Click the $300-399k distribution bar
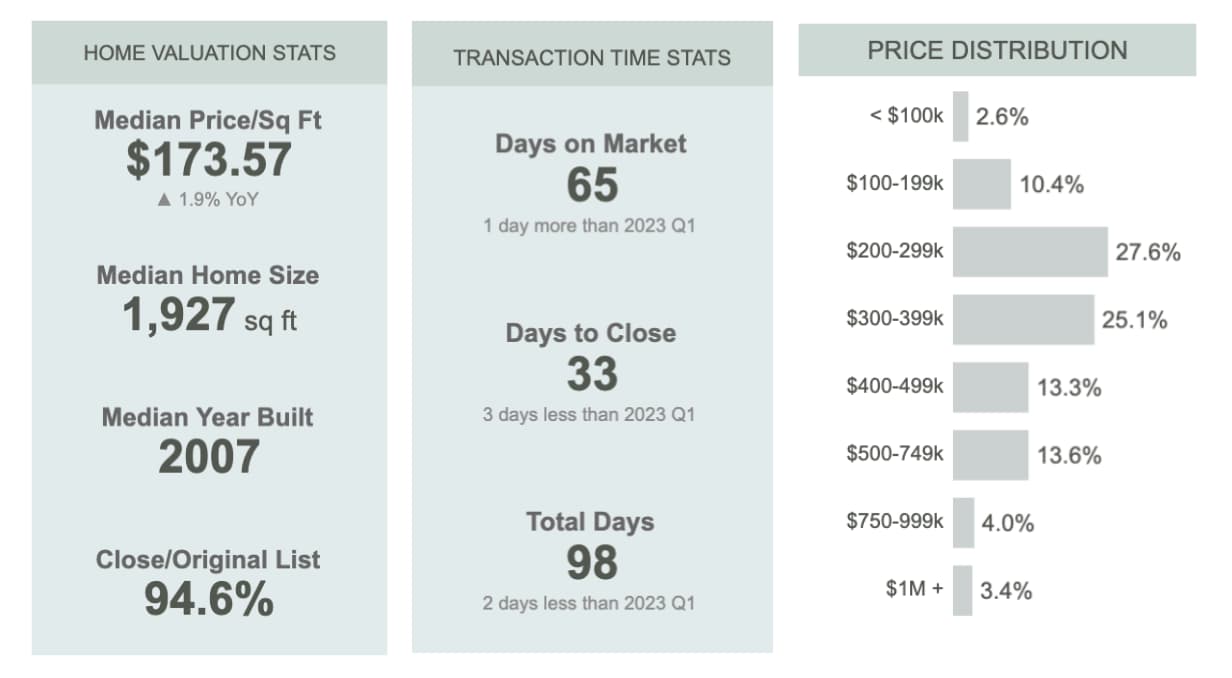The height and width of the screenshot is (678, 1232). tap(1022, 320)
